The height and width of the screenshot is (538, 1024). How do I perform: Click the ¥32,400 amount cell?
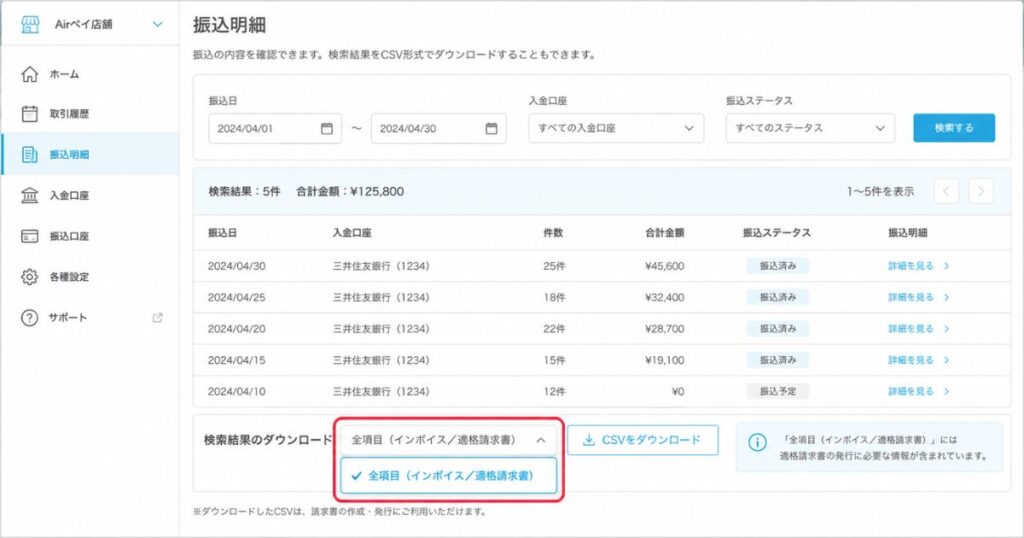(664, 297)
